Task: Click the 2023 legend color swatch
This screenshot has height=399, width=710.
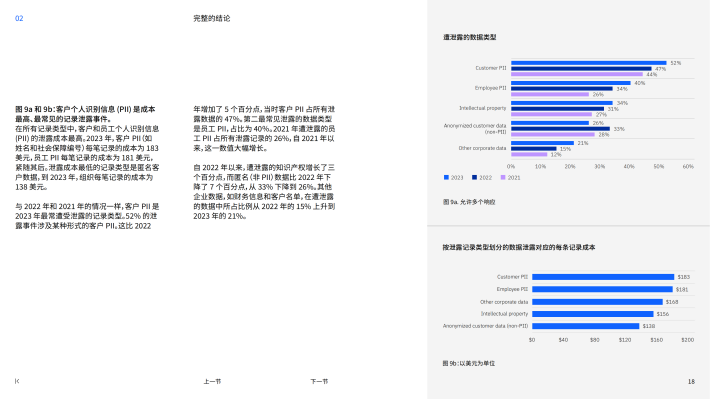Action: 446,178
